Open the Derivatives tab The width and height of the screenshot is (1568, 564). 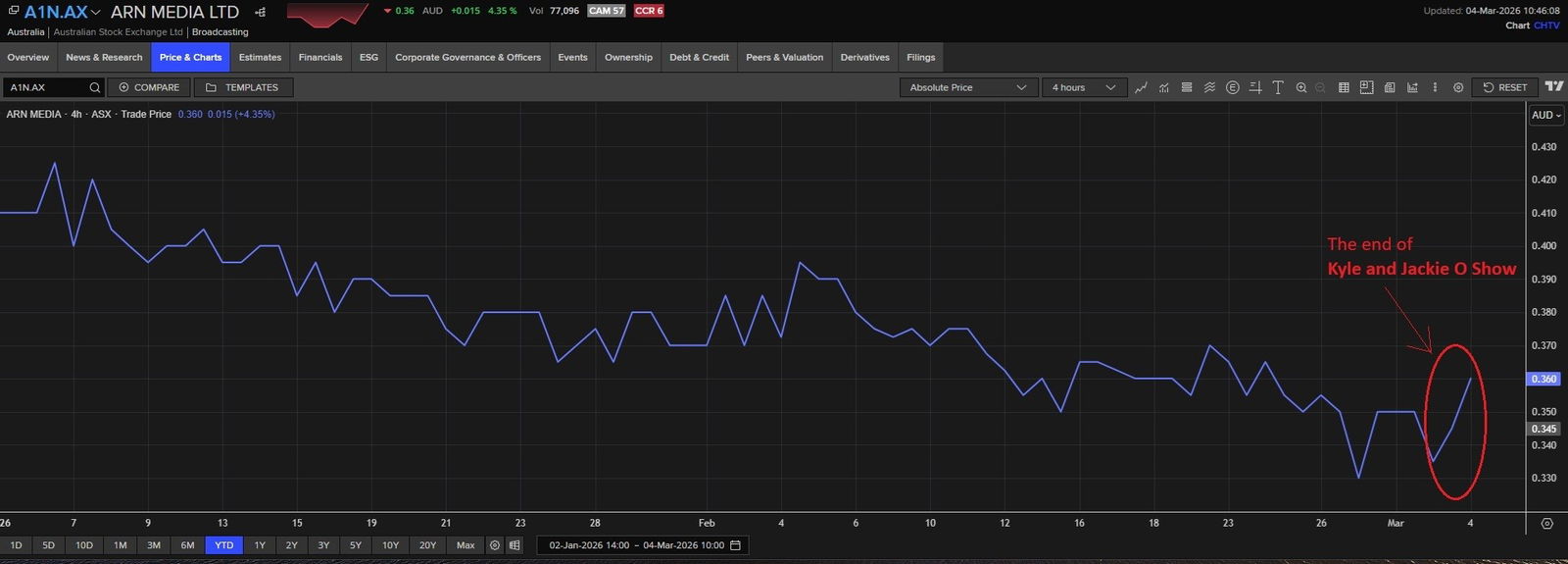click(865, 57)
